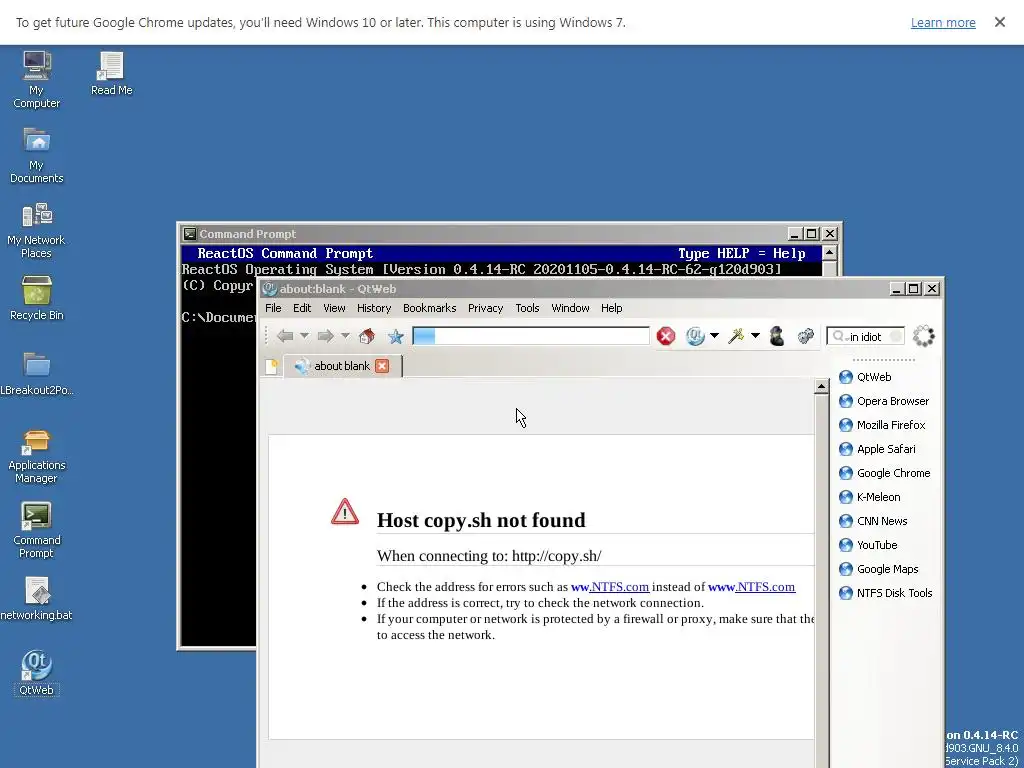Expand the back history dropdown arrow
Screen dimensions: 1024x768
[x=304, y=336]
